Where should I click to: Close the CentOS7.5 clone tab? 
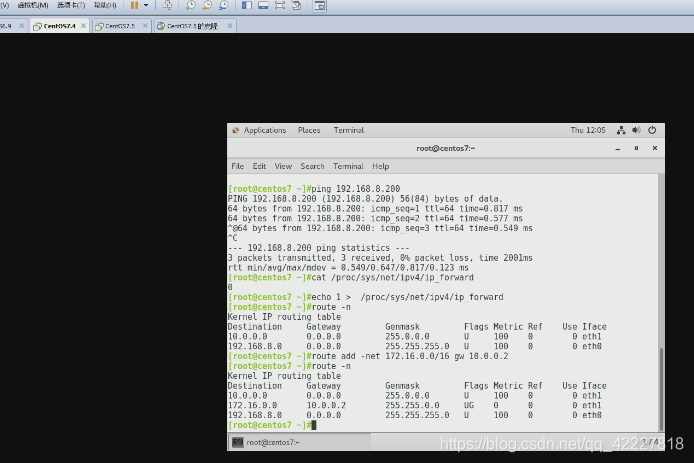pyautogui.click(x=230, y=26)
